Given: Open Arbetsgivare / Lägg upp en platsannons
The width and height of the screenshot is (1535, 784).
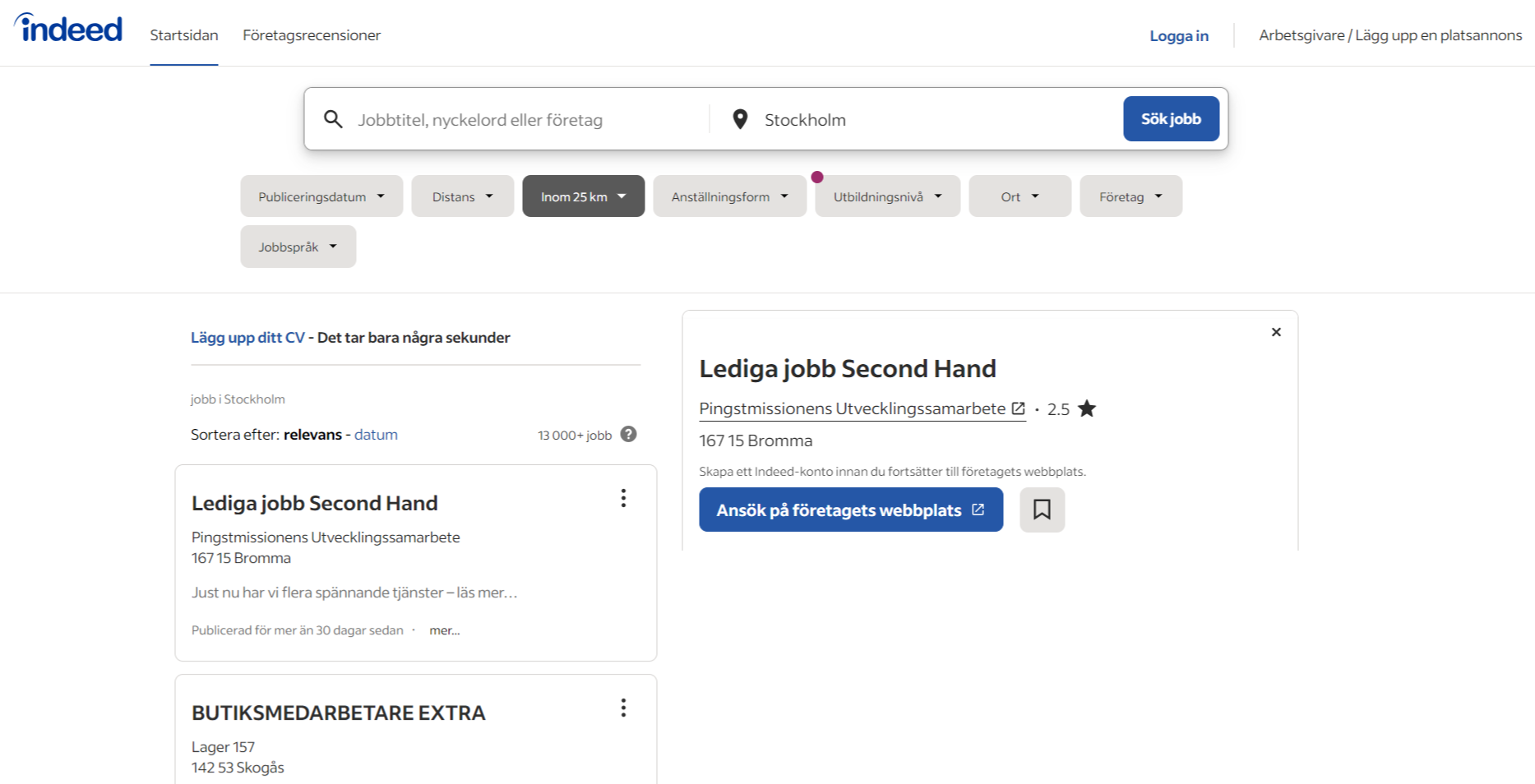Looking at the screenshot, I should (1390, 35).
